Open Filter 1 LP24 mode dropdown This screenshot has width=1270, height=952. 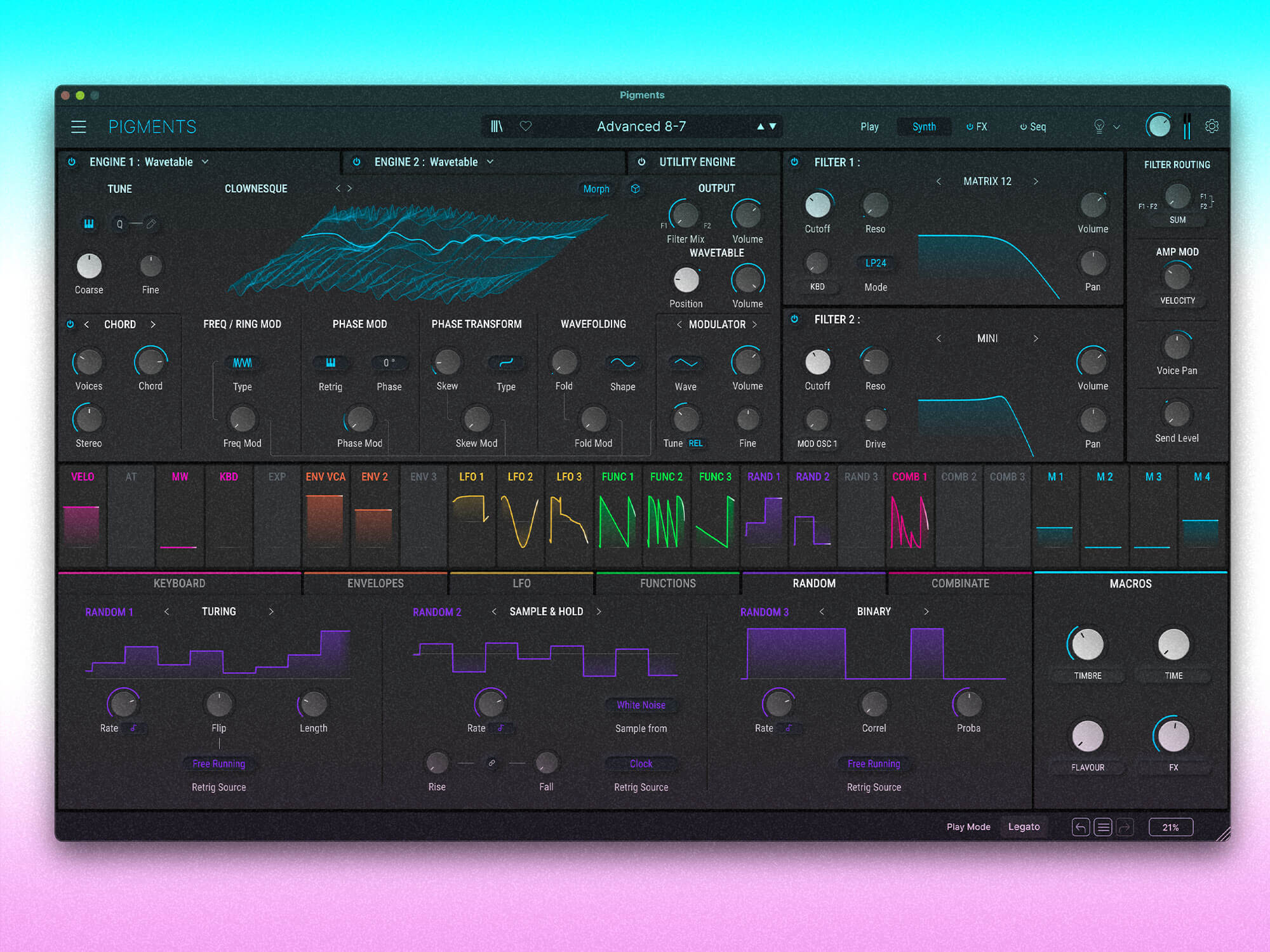click(875, 263)
